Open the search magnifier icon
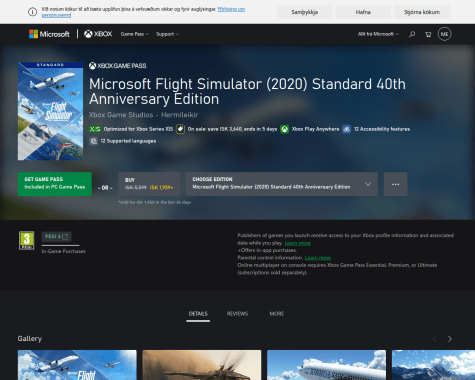 pyautogui.click(x=412, y=34)
